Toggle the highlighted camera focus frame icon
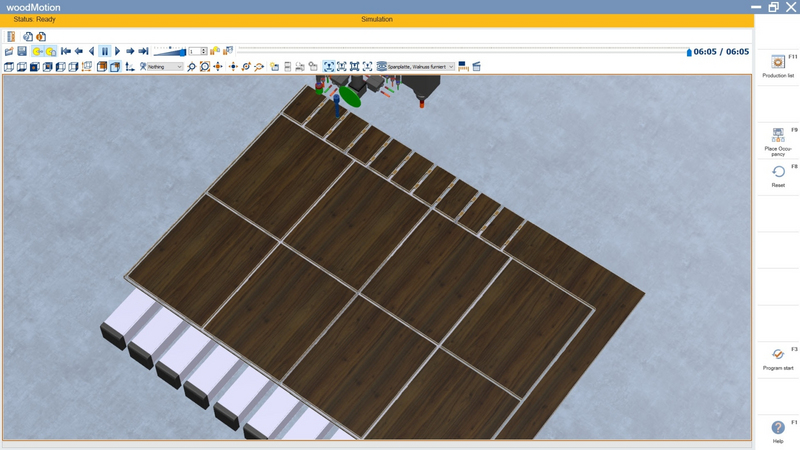800x450 pixels. pyautogui.click(x=328, y=67)
